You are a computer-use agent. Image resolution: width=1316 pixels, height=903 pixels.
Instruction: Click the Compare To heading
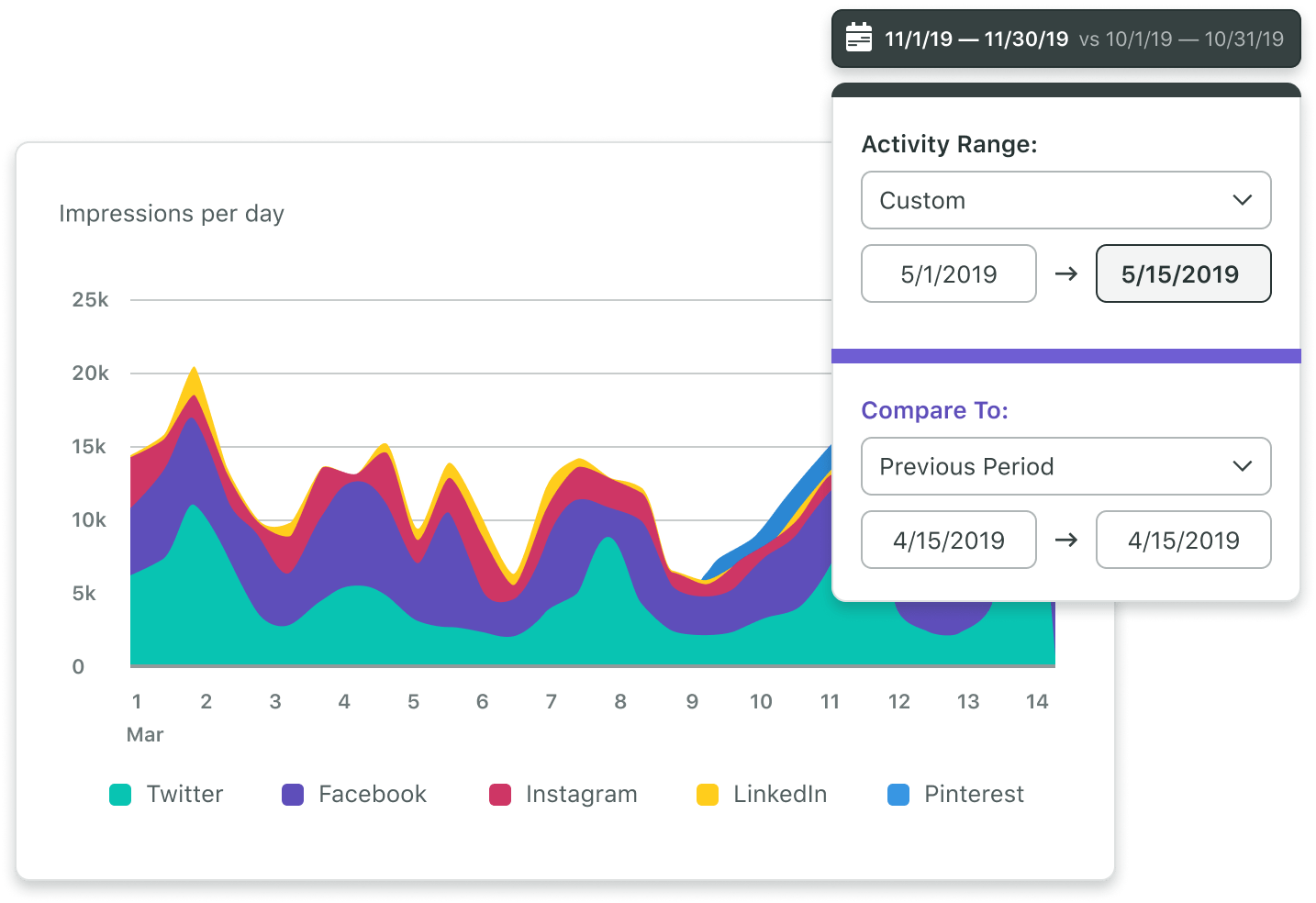[x=934, y=410]
